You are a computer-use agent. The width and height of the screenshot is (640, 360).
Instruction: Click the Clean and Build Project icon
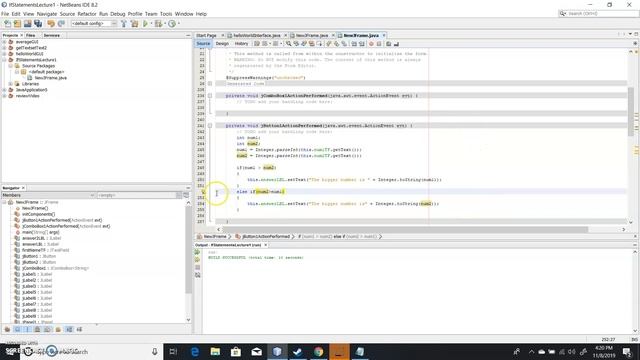point(134,24)
